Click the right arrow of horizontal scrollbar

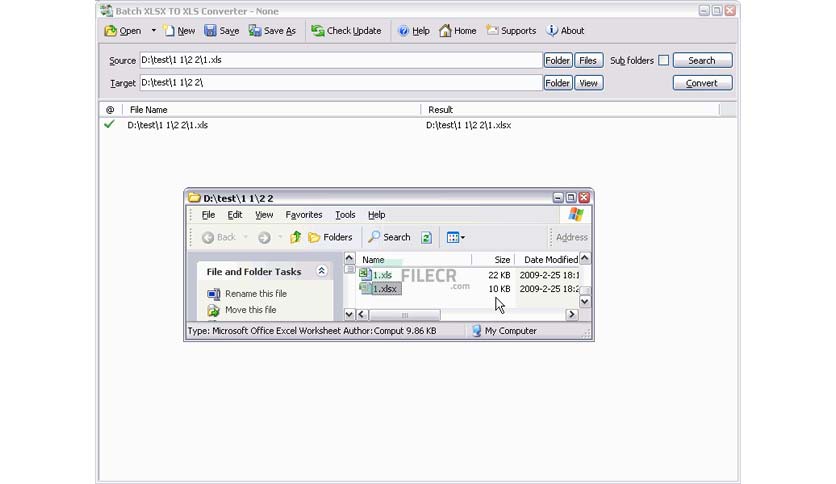pyautogui.click(x=572, y=314)
